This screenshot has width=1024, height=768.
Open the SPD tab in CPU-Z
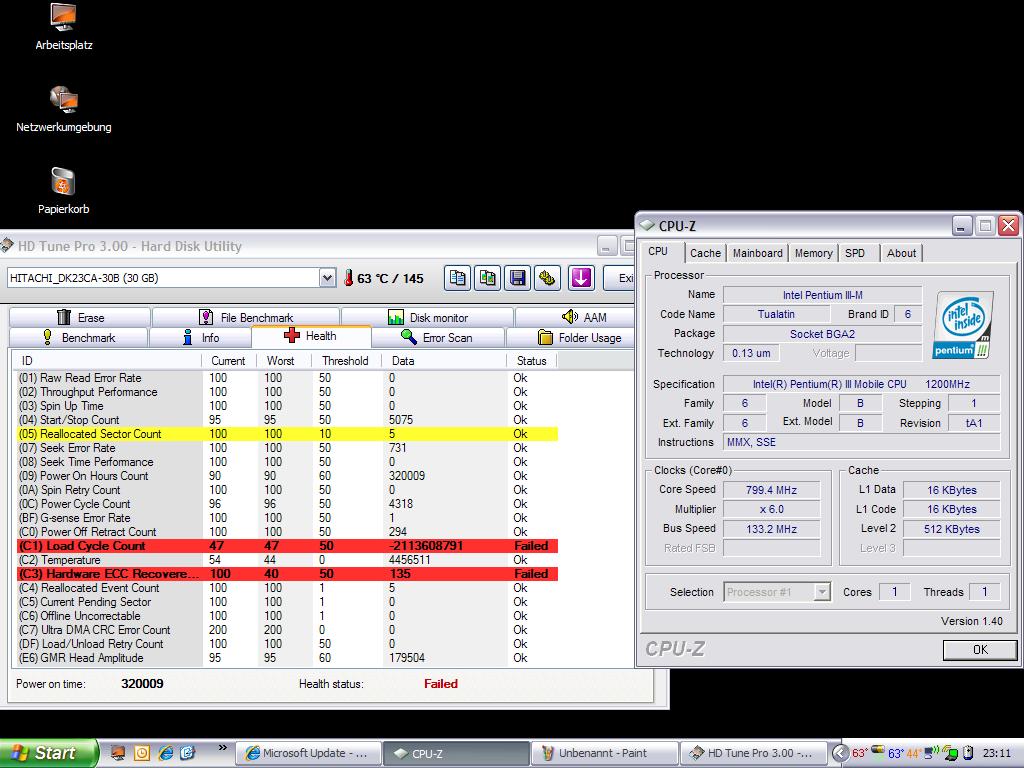[x=855, y=253]
